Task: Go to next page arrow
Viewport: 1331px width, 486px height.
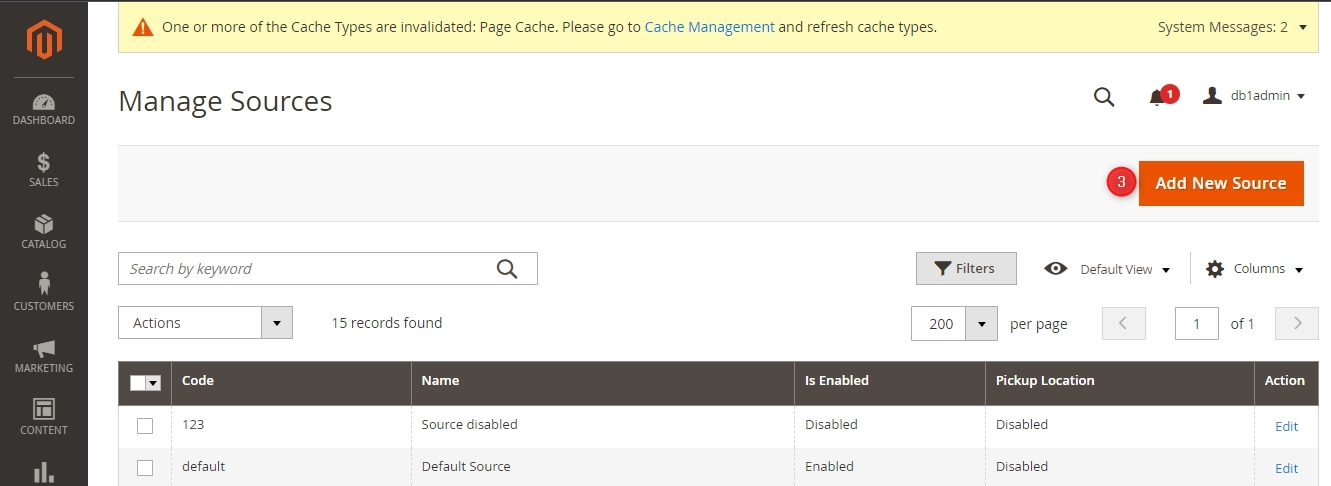Action: pos(1298,323)
